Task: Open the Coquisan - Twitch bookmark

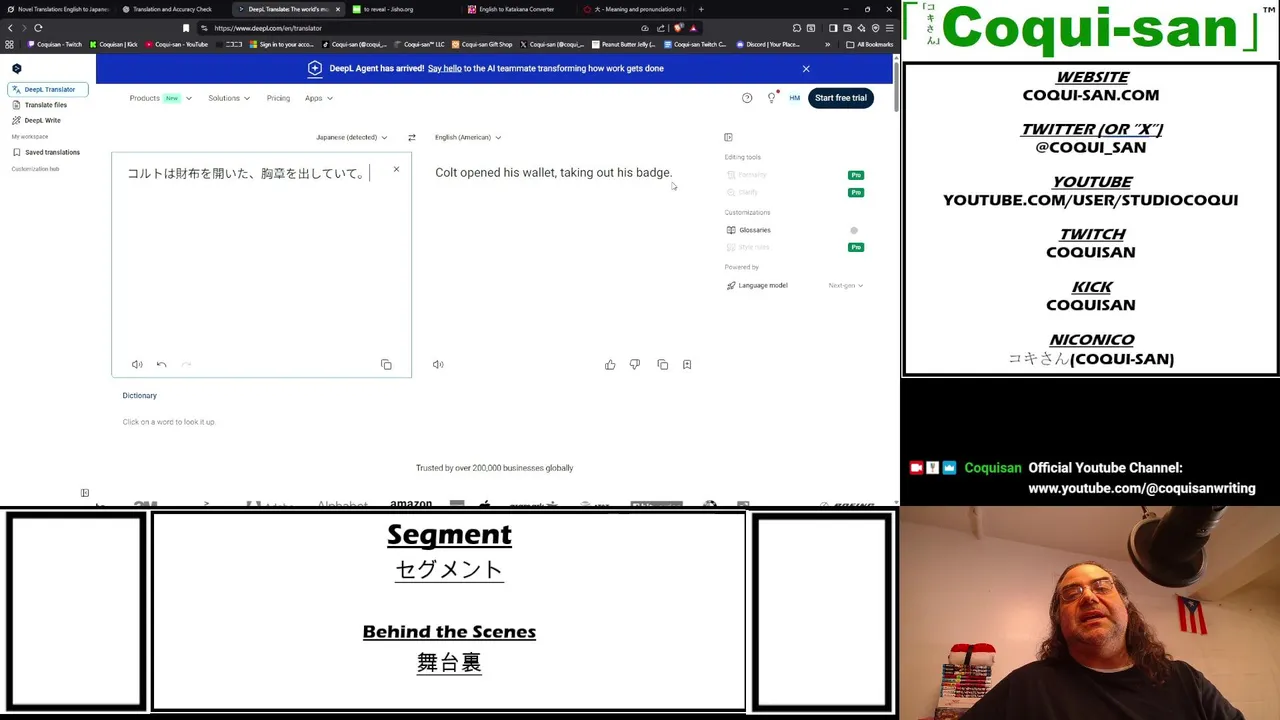Action: pos(56,44)
